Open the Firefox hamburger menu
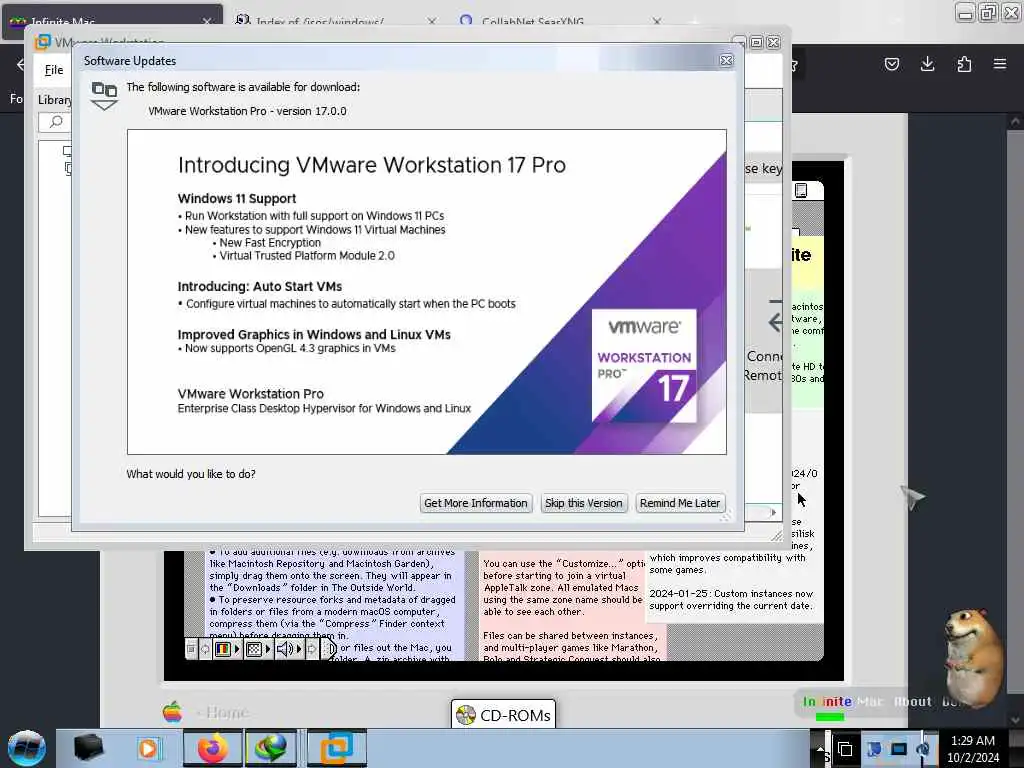 coord(1000,64)
